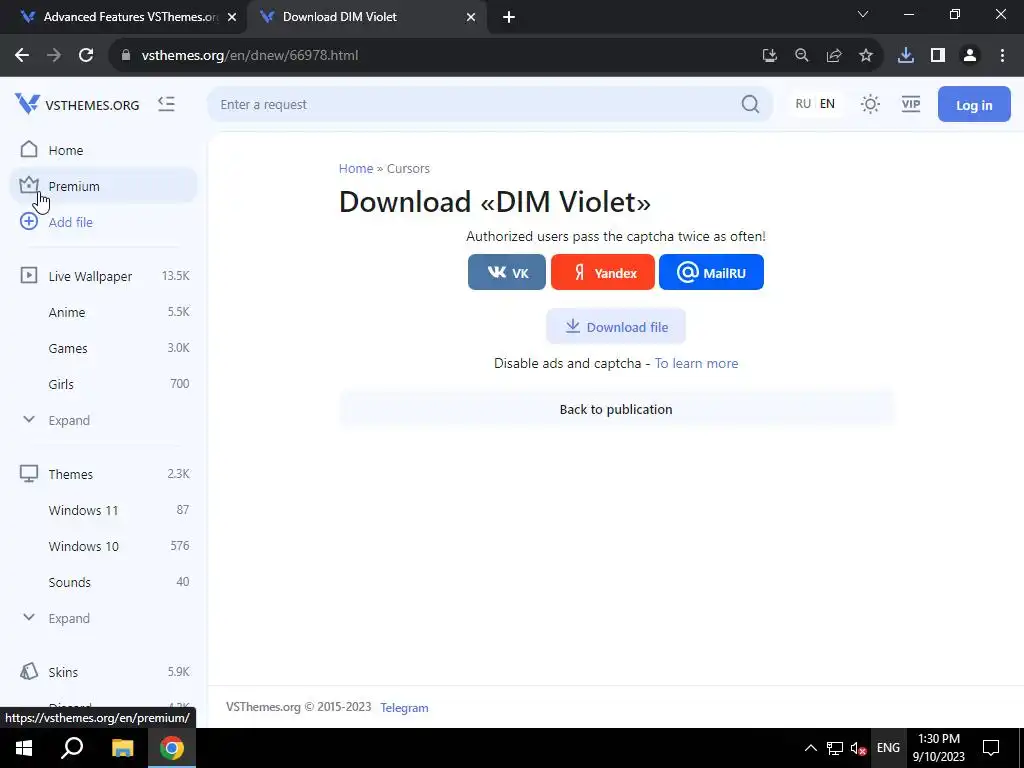The width and height of the screenshot is (1024, 768).
Task: Click the lock site info icon
Action: (x=126, y=56)
